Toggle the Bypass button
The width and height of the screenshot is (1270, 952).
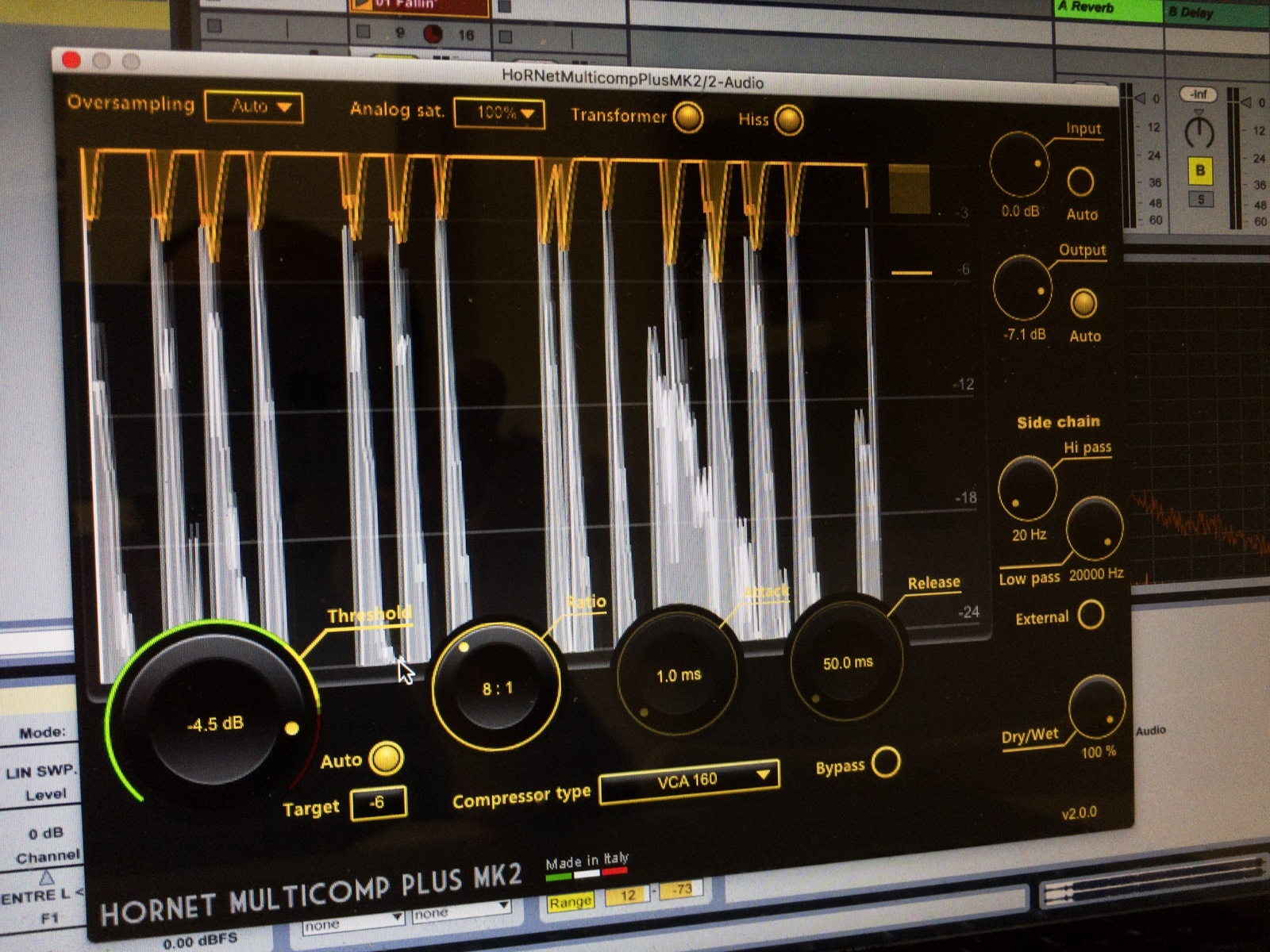[886, 762]
